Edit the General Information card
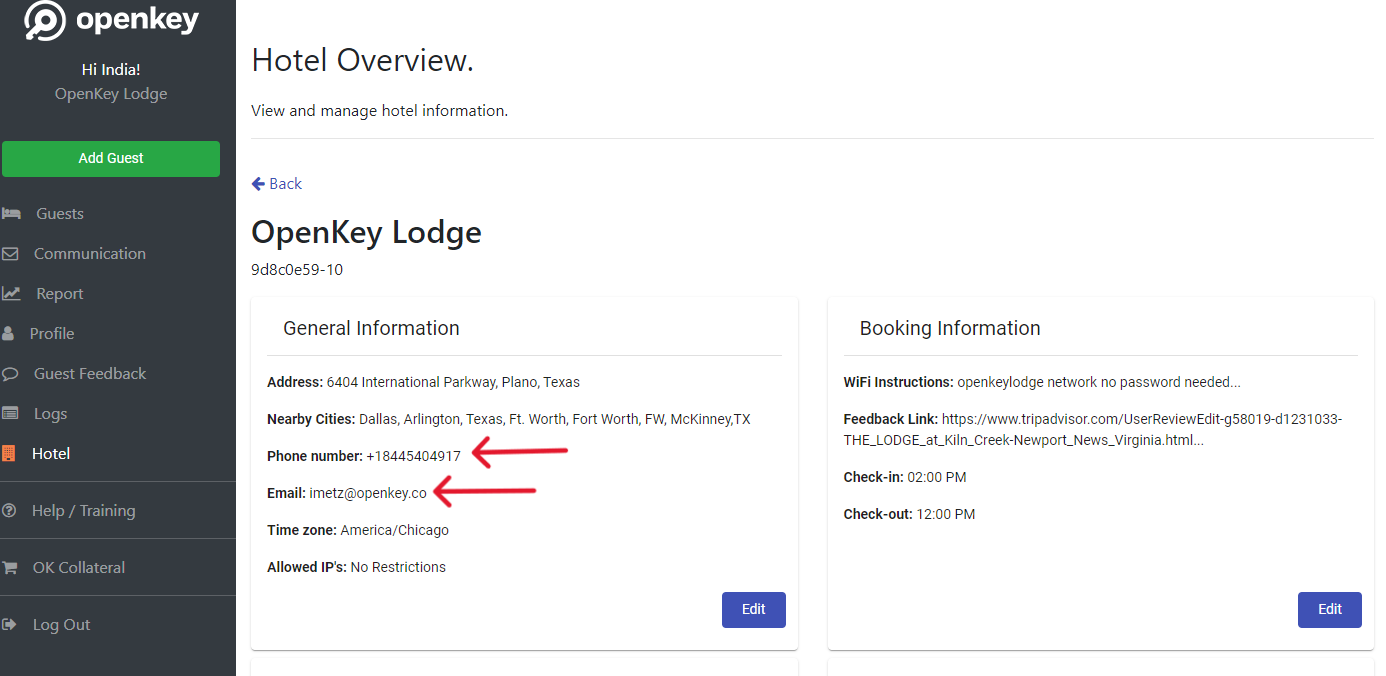 click(x=754, y=610)
